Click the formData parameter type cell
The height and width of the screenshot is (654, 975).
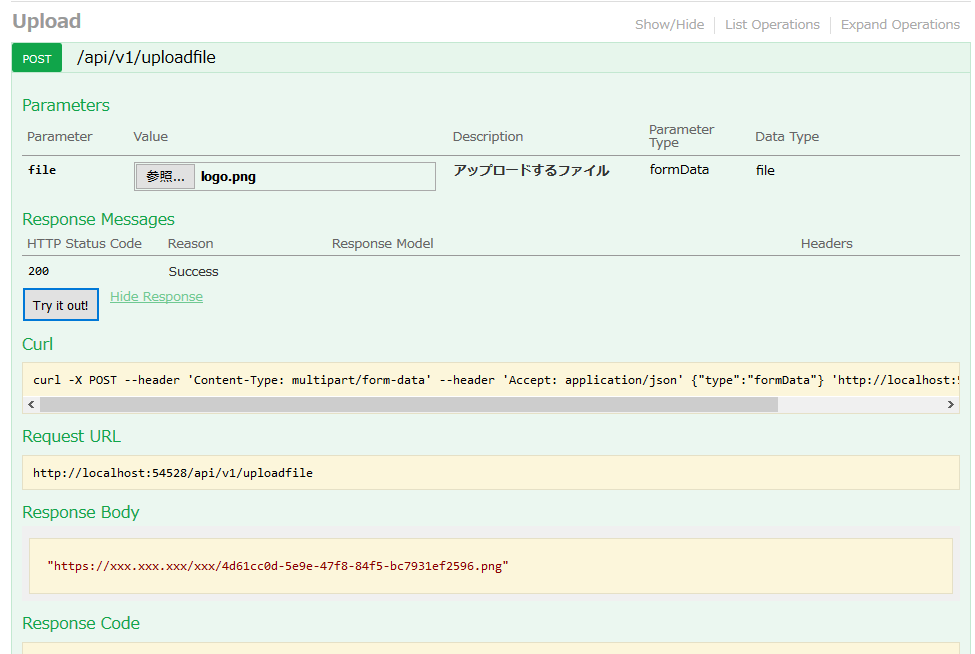tap(679, 170)
